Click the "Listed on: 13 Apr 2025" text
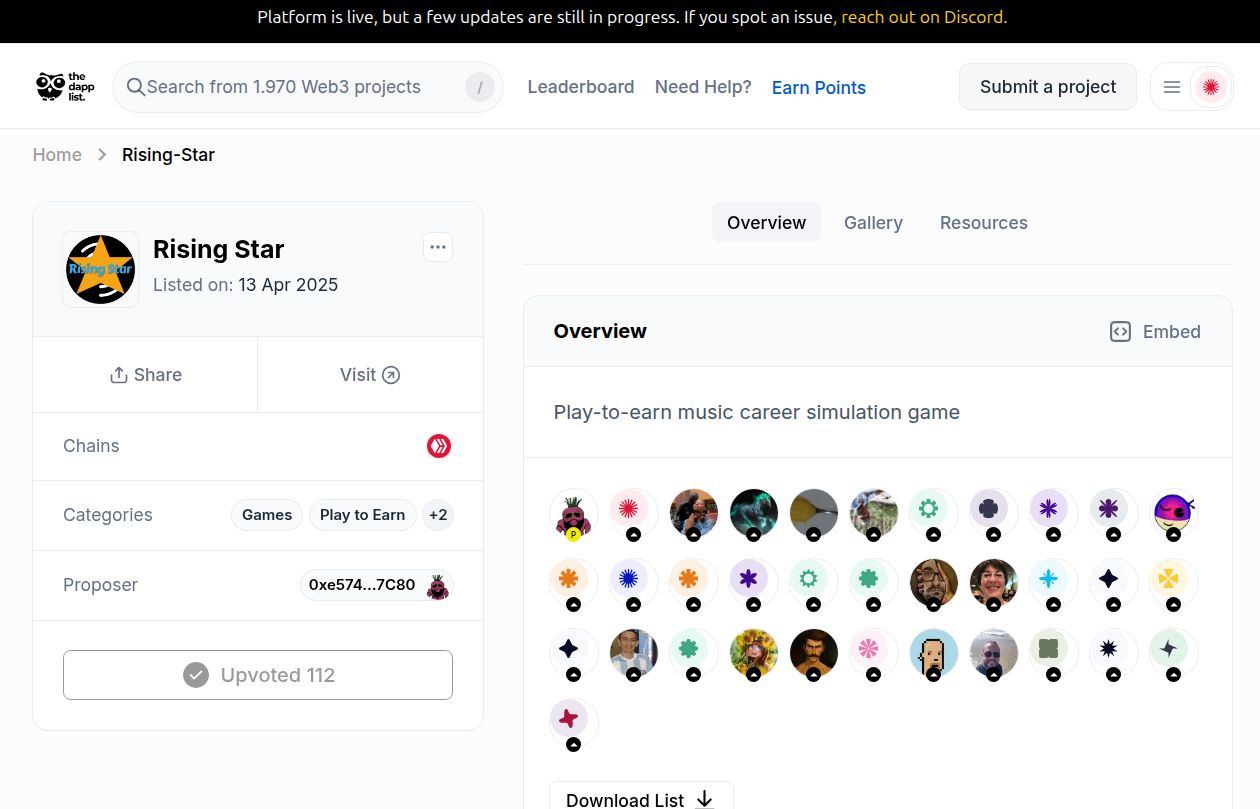Screen dimensions: 1260x809 tap(245, 285)
